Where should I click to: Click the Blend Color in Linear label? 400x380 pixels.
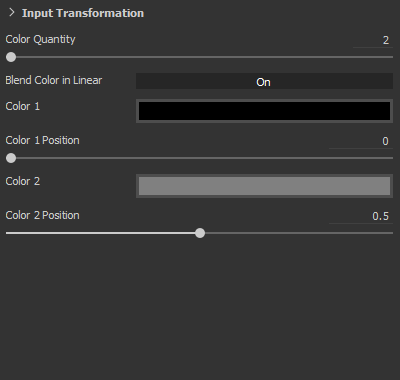(54, 80)
